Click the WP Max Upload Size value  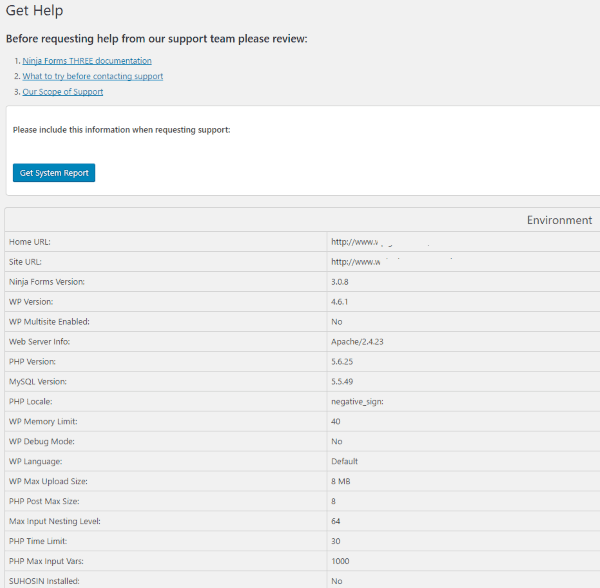pyautogui.click(x=342, y=482)
